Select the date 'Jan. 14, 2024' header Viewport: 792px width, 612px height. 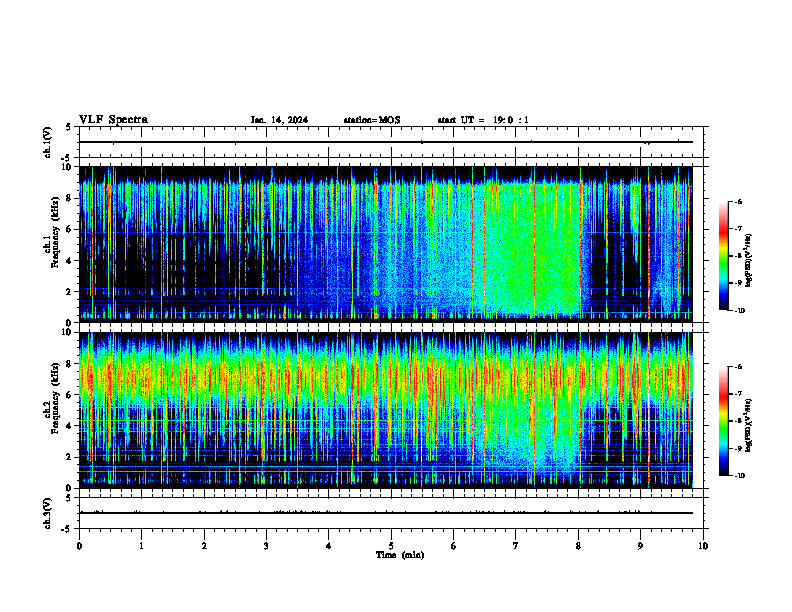(x=279, y=120)
